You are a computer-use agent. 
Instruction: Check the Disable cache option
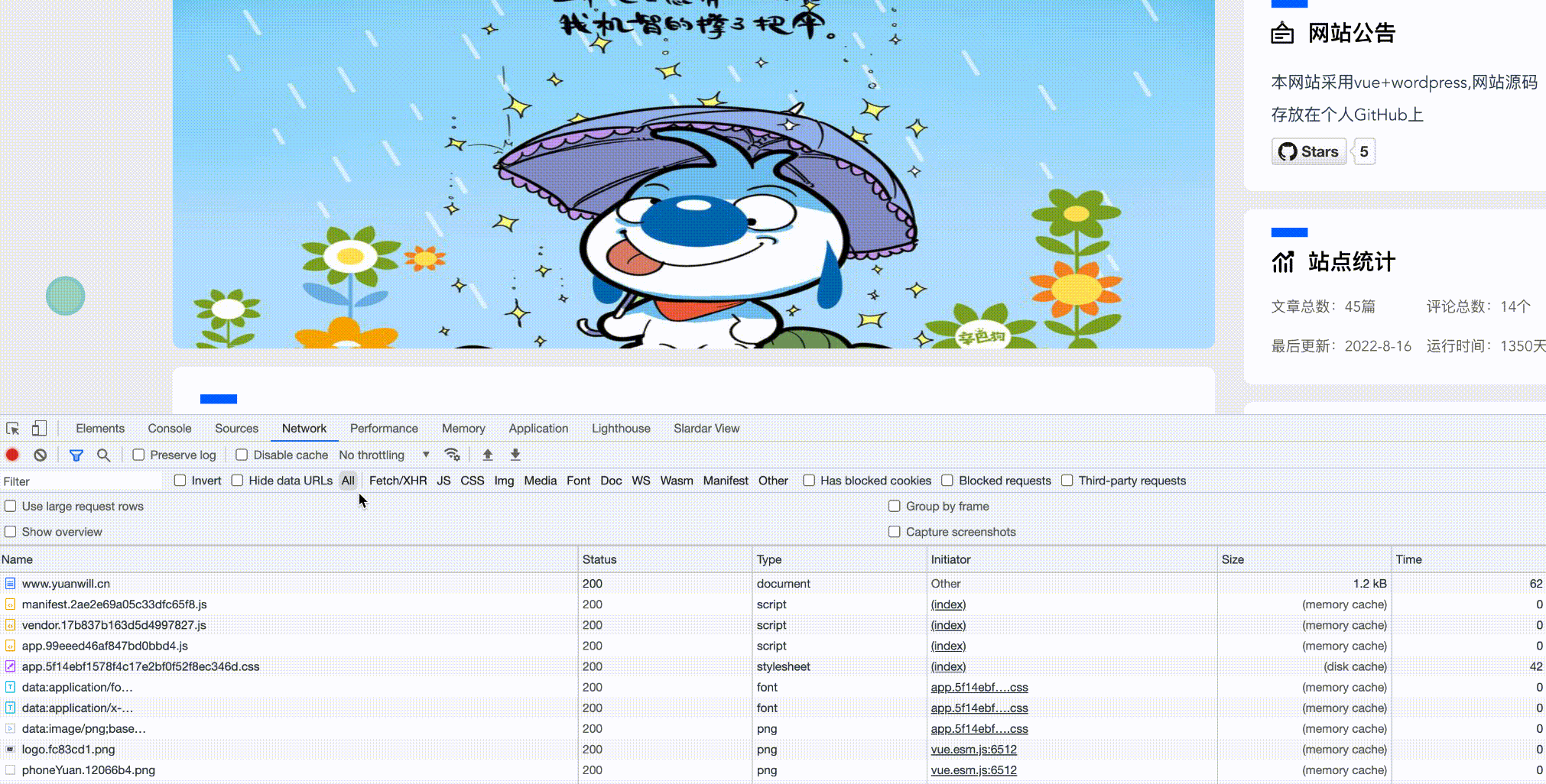[242, 455]
